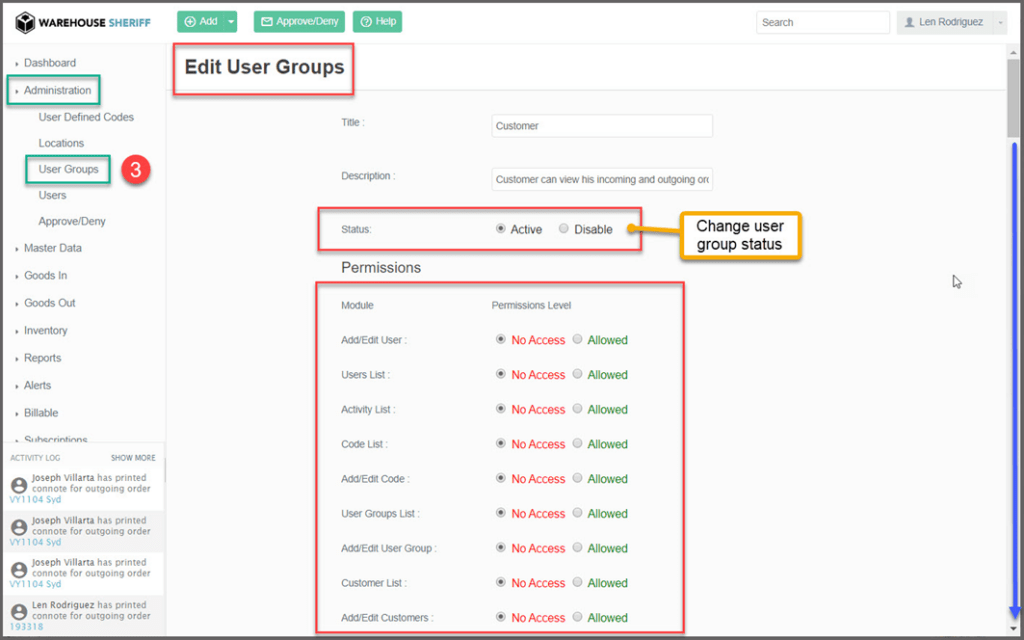The width and height of the screenshot is (1024, 640).
Task: Open the dropdown arrow next to Add
Action: tap(231, 21)
